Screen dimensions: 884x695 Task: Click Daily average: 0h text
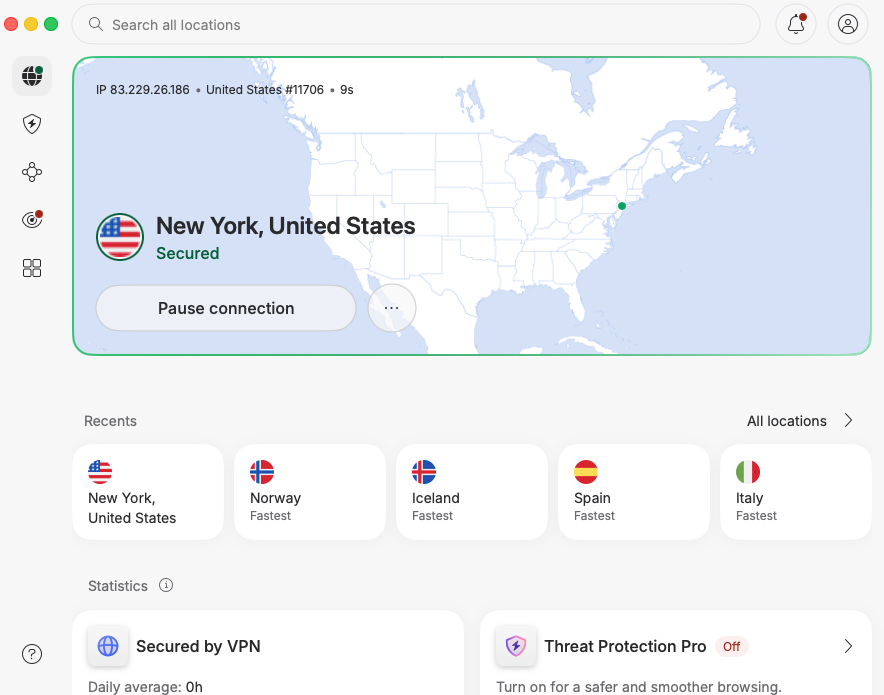[145, 687]
